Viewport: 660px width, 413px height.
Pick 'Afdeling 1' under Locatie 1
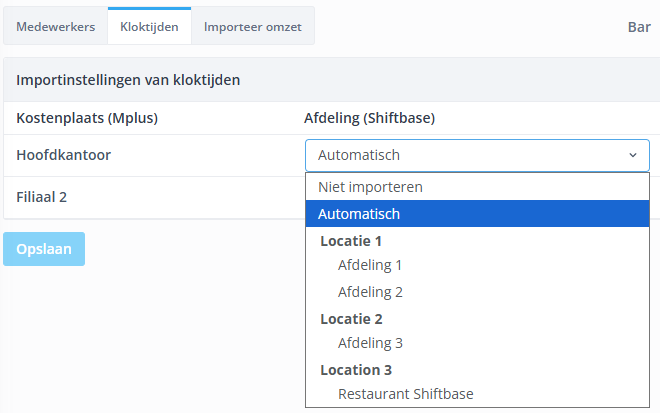370,266
